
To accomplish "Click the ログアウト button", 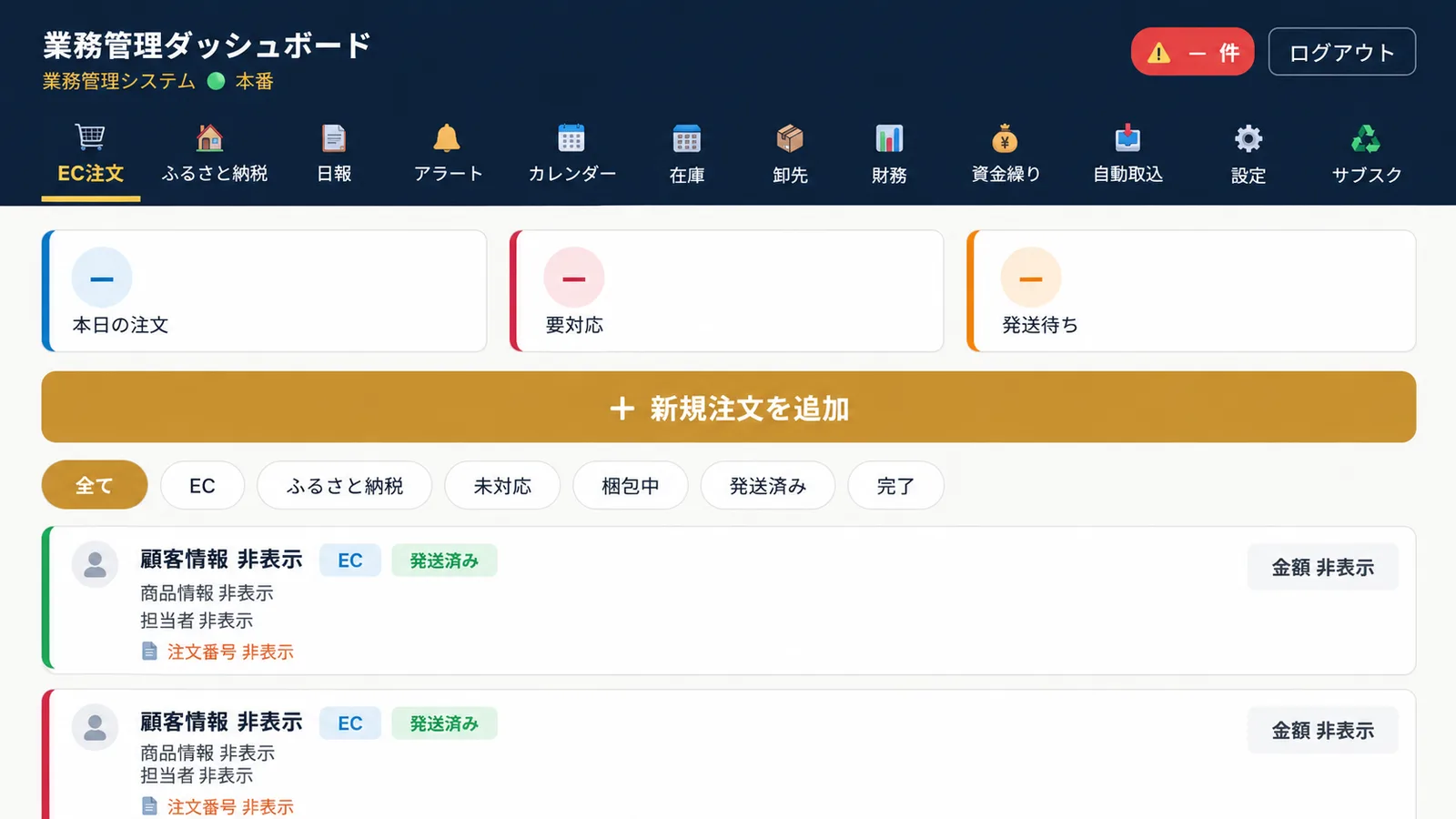I will [1341, 52].
